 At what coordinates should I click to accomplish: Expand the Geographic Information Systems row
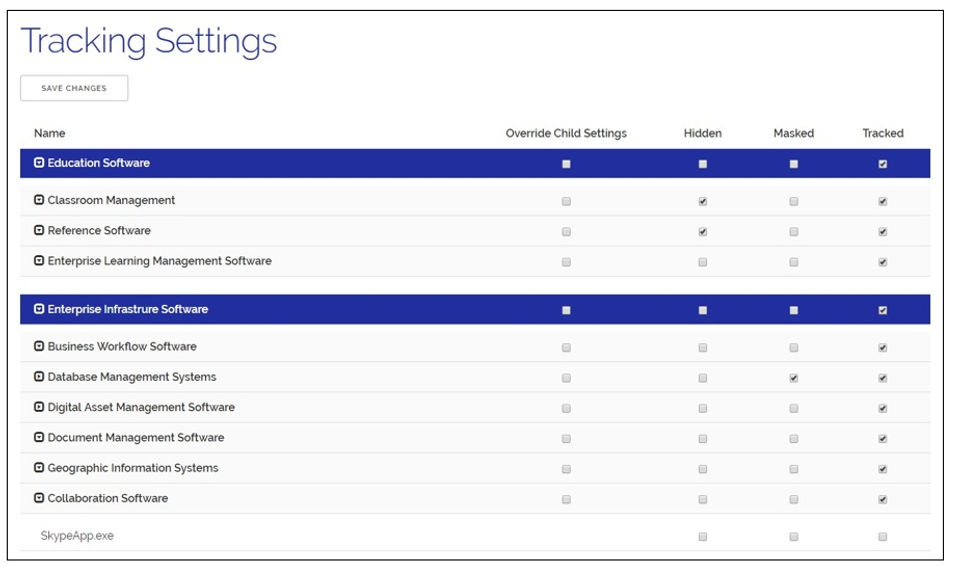coord(39,468)
